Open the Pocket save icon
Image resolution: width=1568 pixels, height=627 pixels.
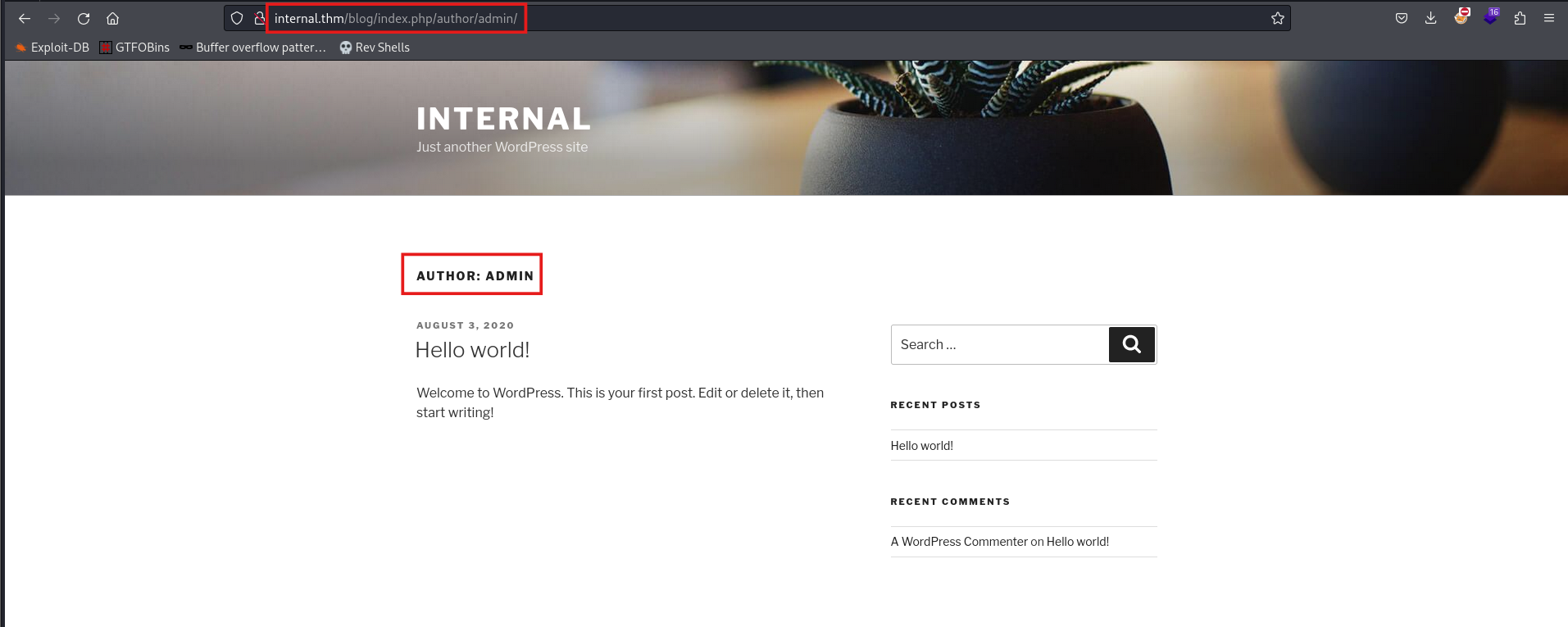pos(1402,18)
